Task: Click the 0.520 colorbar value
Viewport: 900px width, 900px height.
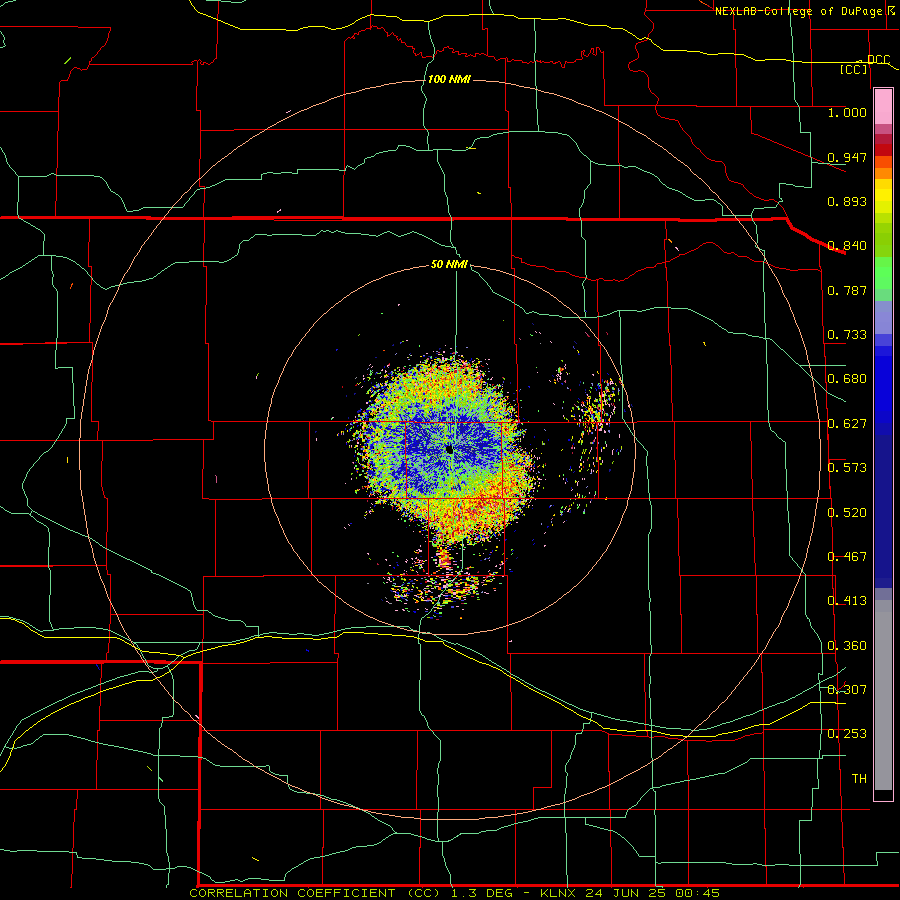Action: [847, 513]
